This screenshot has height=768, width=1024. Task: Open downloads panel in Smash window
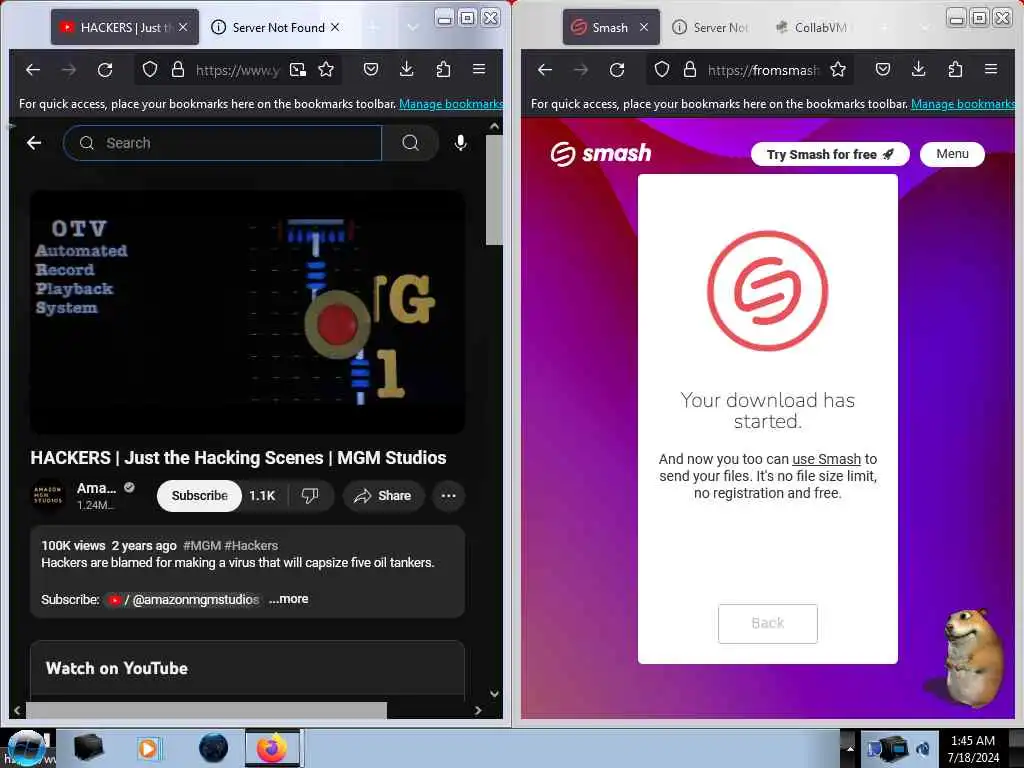pyautogui.click(x=918, y=69)
